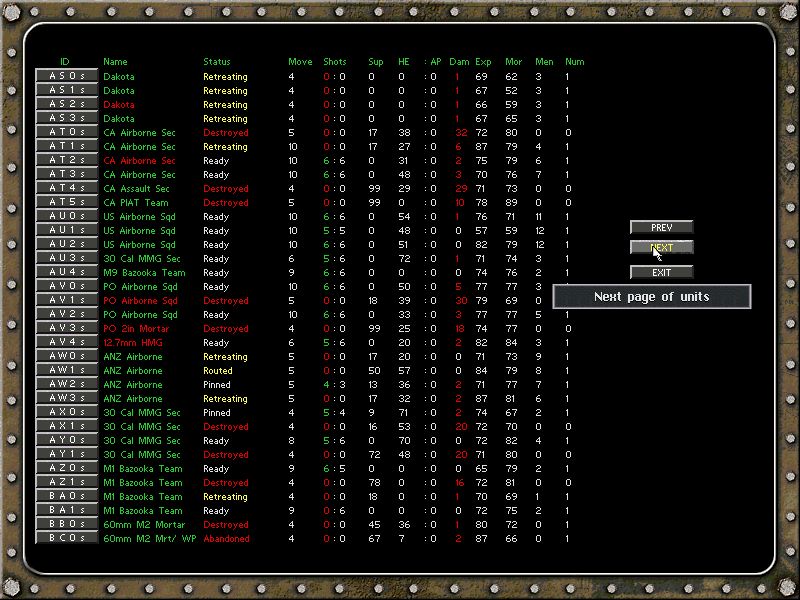Click the Name column header
The height and width of the screenshot is (600, 800).
point(115,62)
